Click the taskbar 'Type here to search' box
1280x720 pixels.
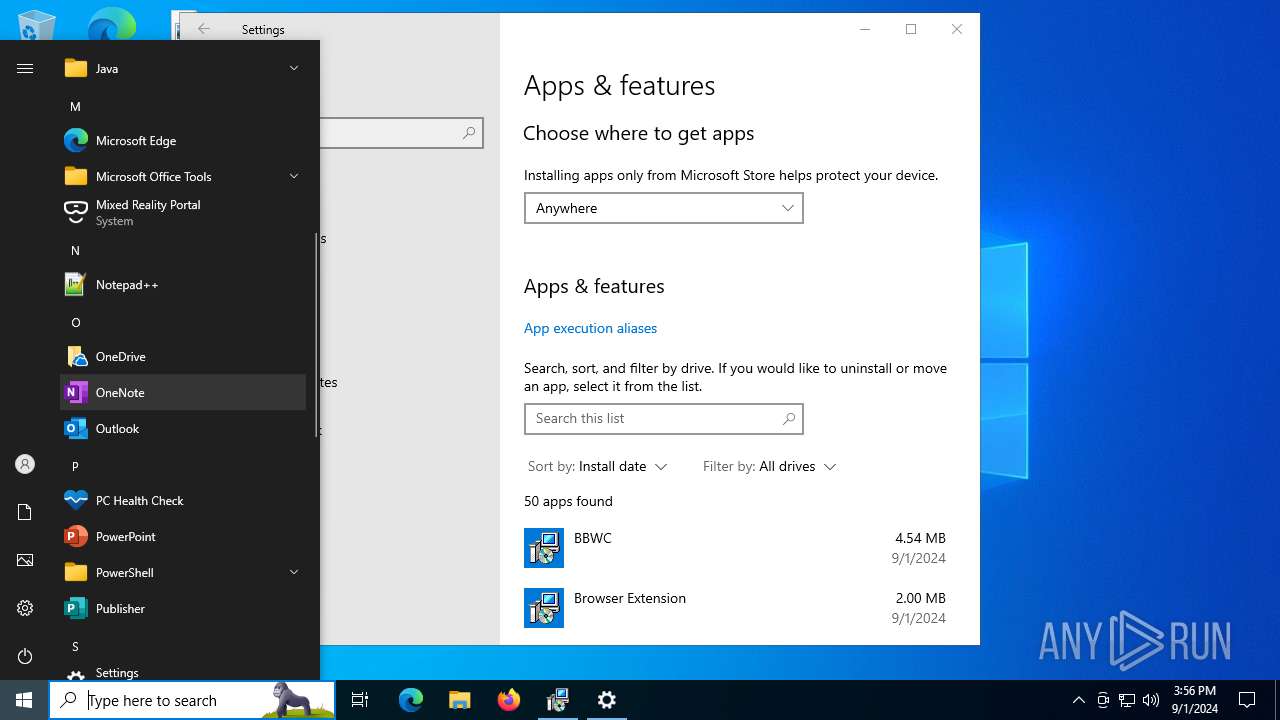coord(192,700)
